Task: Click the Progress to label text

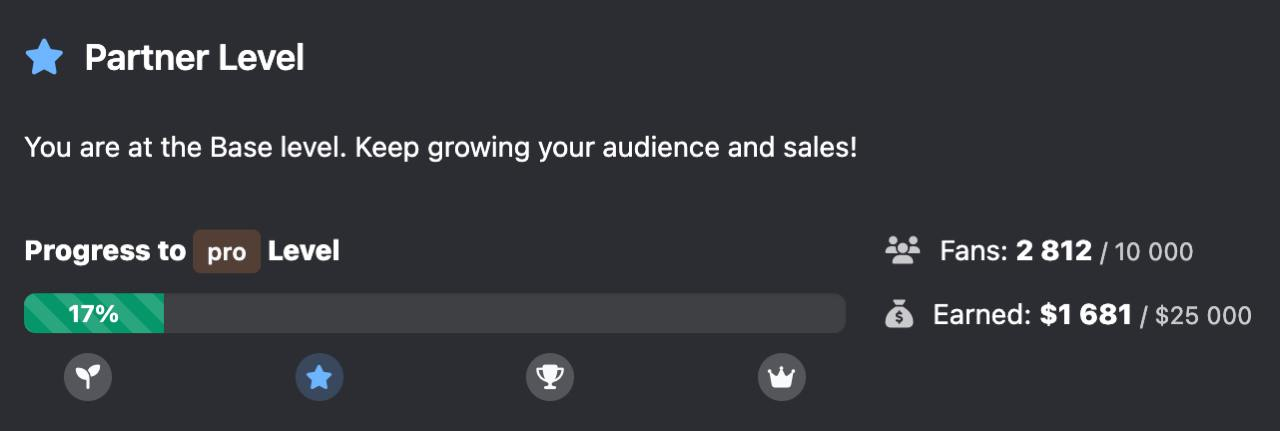Action: pyautogui.click(x=105, y=251)
